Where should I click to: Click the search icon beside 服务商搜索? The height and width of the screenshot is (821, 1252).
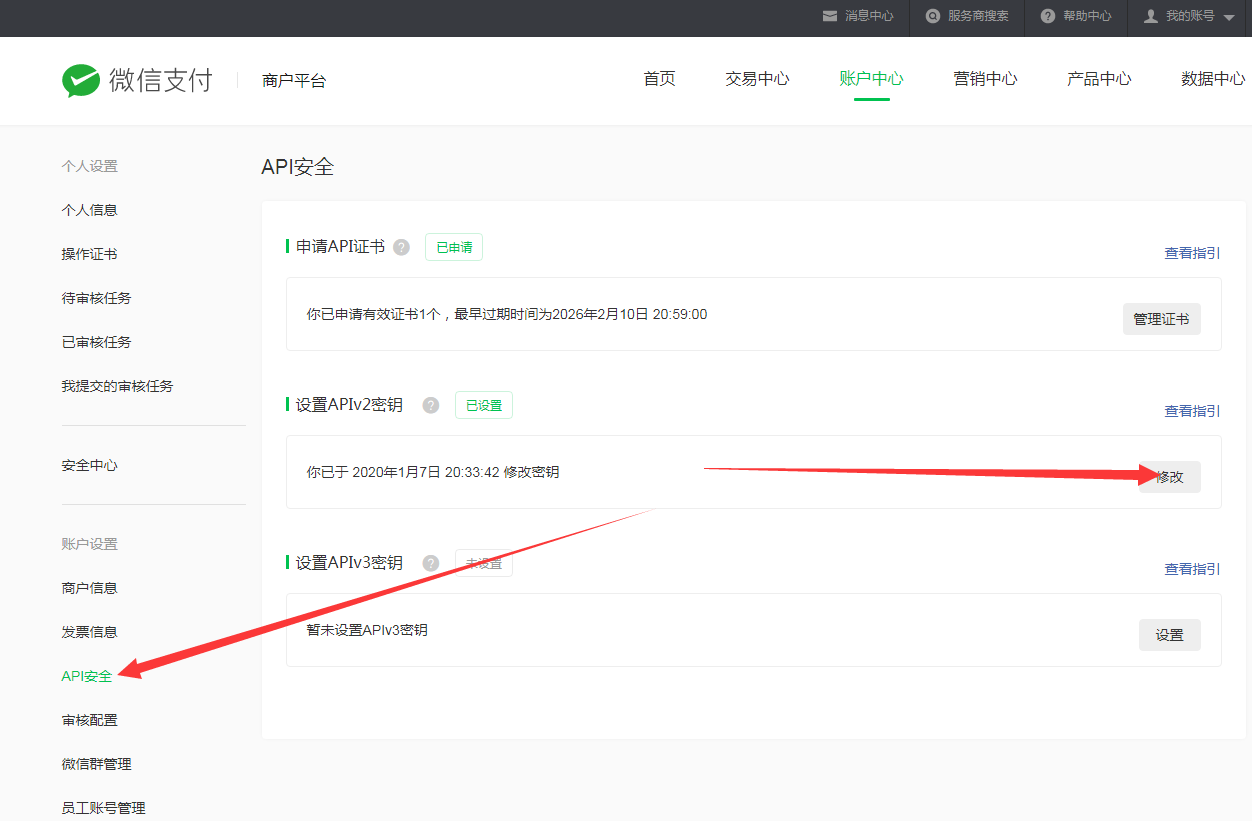click(x=933, y=16)
